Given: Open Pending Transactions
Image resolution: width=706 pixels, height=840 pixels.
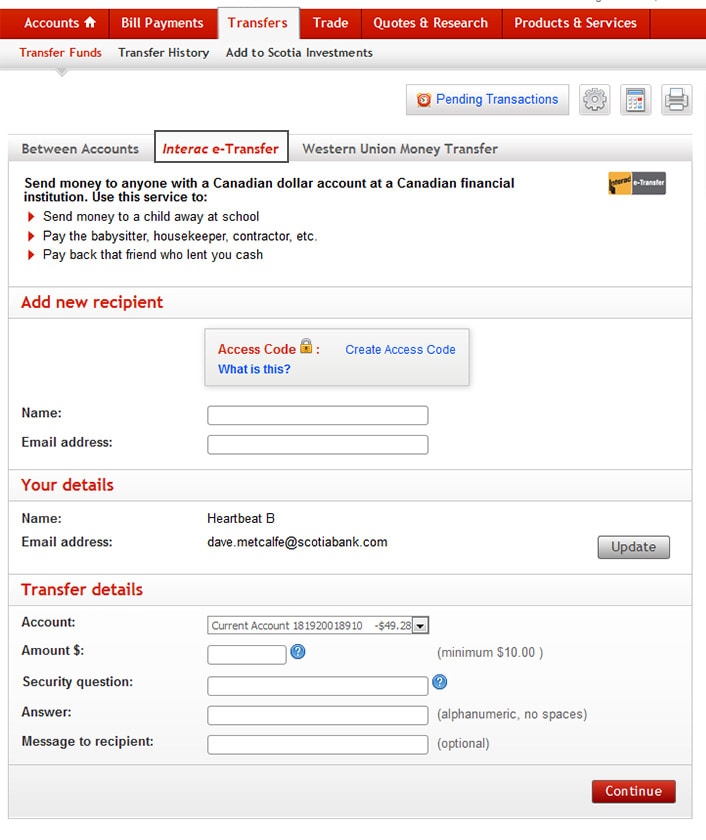Looking at the screenshot, I should coord(487,100).
